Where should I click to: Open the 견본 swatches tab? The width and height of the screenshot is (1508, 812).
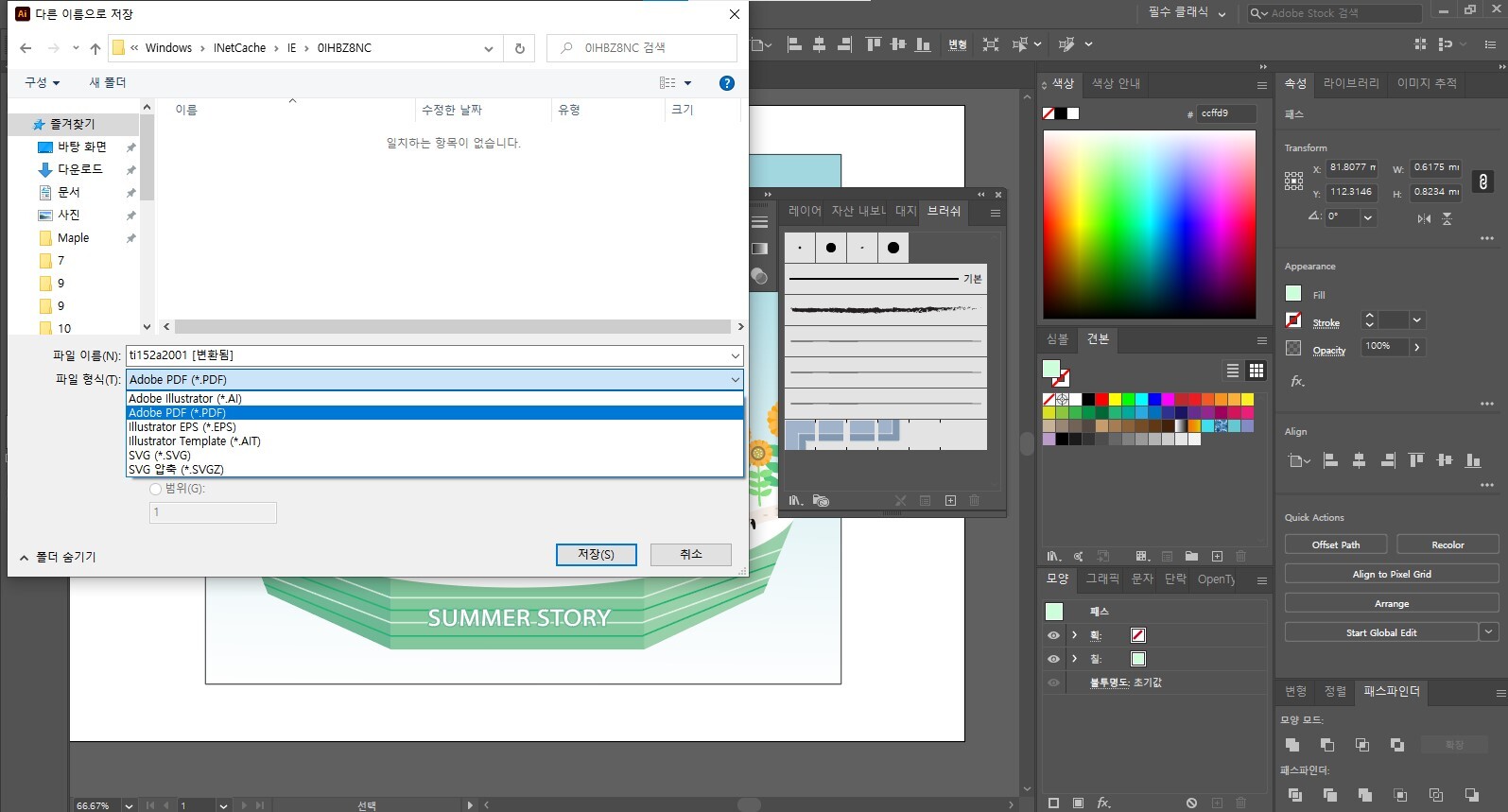(1097, 338)
